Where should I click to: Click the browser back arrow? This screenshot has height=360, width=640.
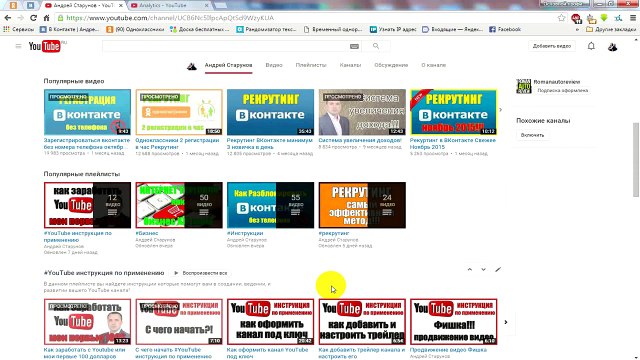8,18
